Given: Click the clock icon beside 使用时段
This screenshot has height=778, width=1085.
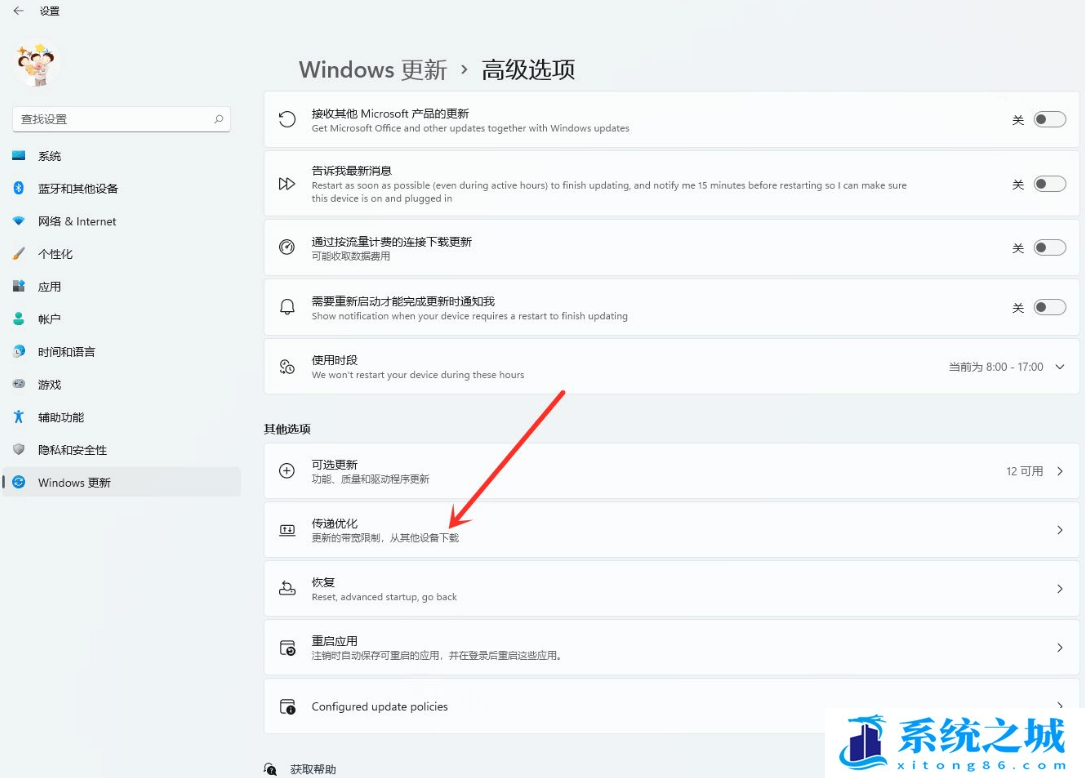Looking at the screenshot, I should coord(287,366).
